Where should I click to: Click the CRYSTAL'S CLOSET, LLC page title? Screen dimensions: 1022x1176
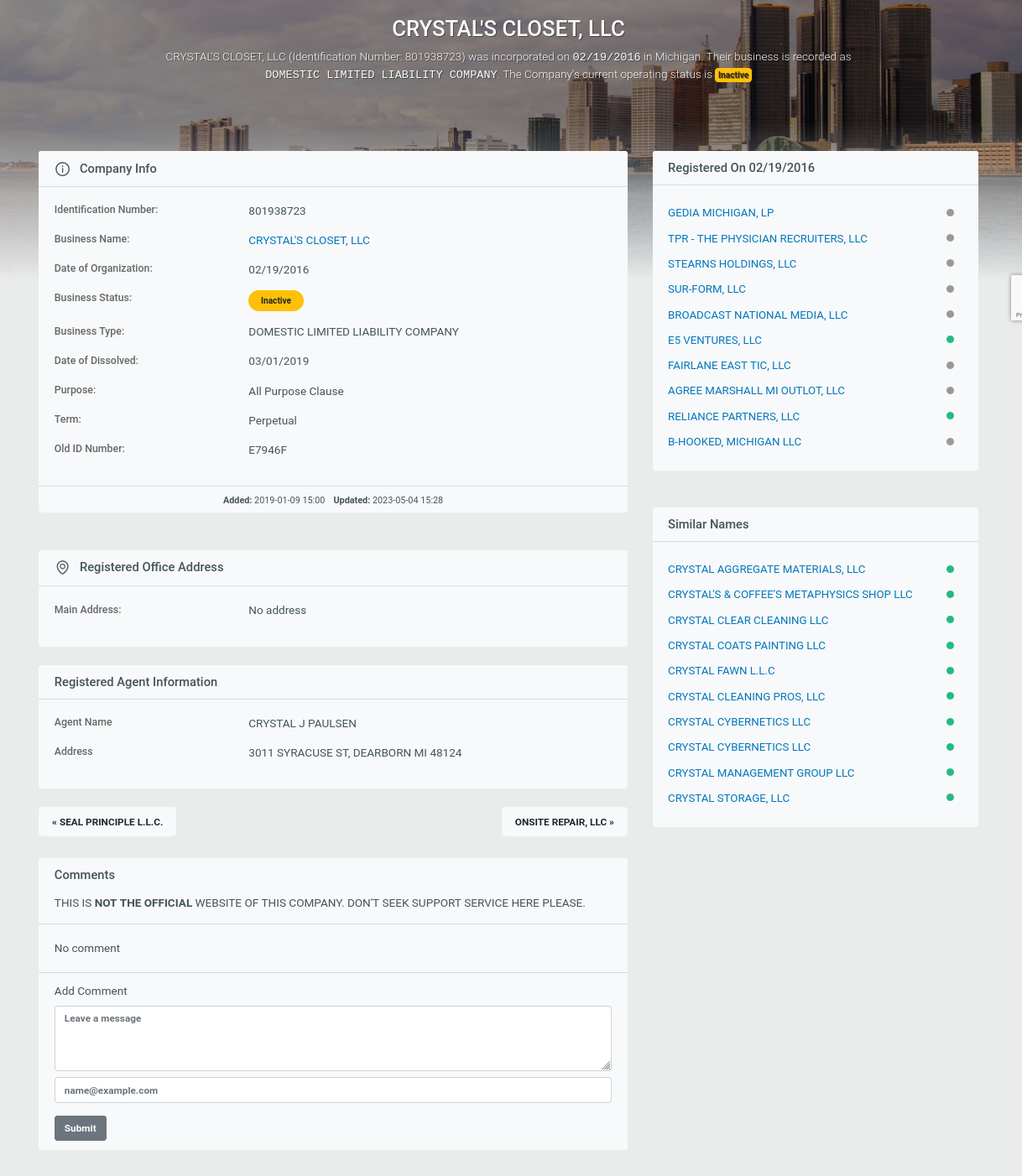pos(508,29)
